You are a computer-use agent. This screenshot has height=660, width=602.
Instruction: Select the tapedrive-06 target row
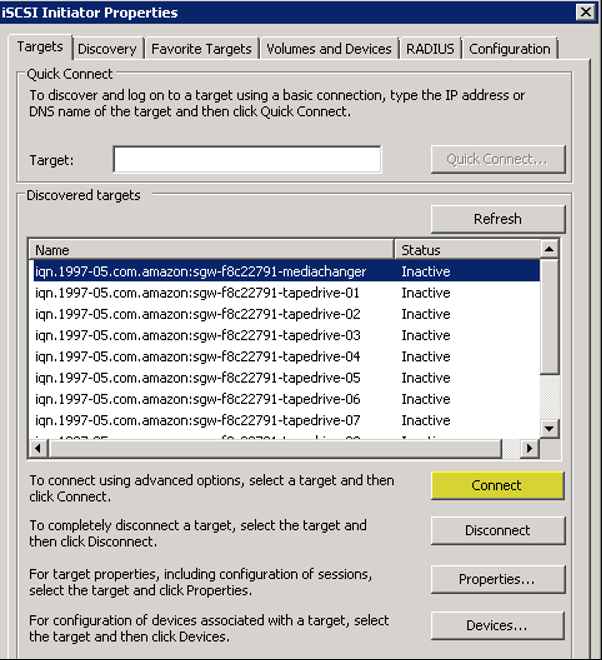click(287, 399)
